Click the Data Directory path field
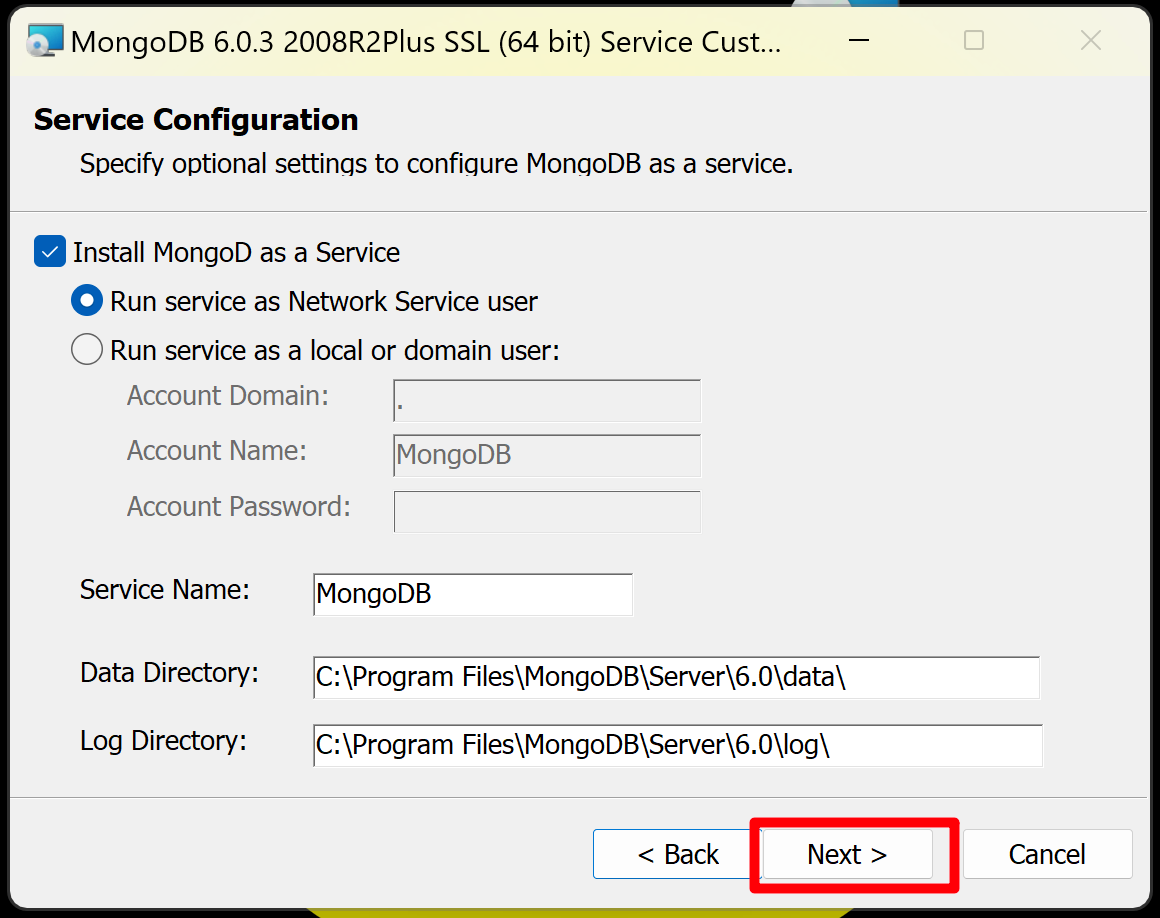Screen dimensions: 1160x918 click(x=676, y=677)
